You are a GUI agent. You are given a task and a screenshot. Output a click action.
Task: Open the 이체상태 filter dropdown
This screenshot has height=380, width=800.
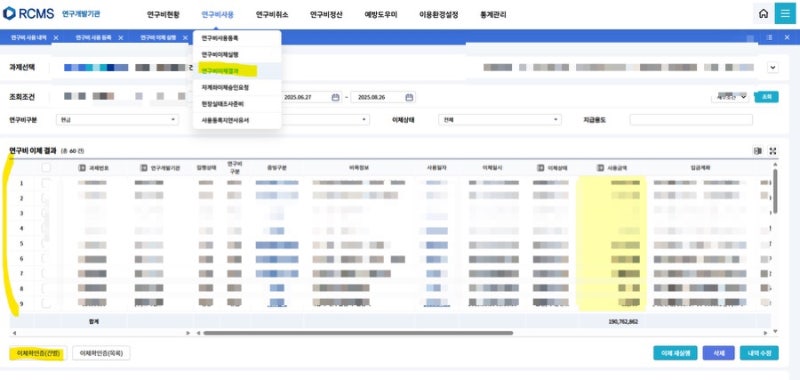[499, 120]
